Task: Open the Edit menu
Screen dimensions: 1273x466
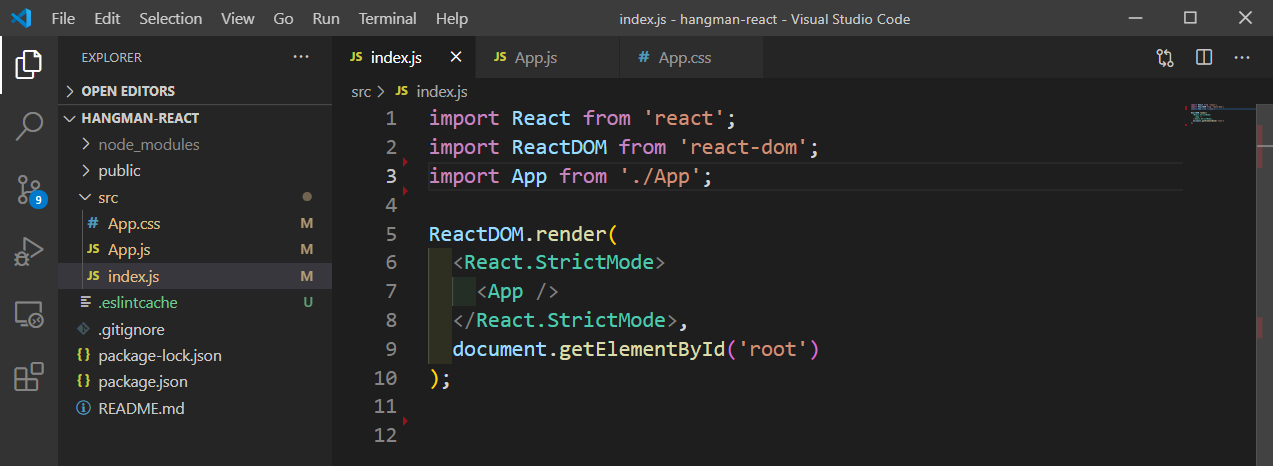Action: [108, 18]
